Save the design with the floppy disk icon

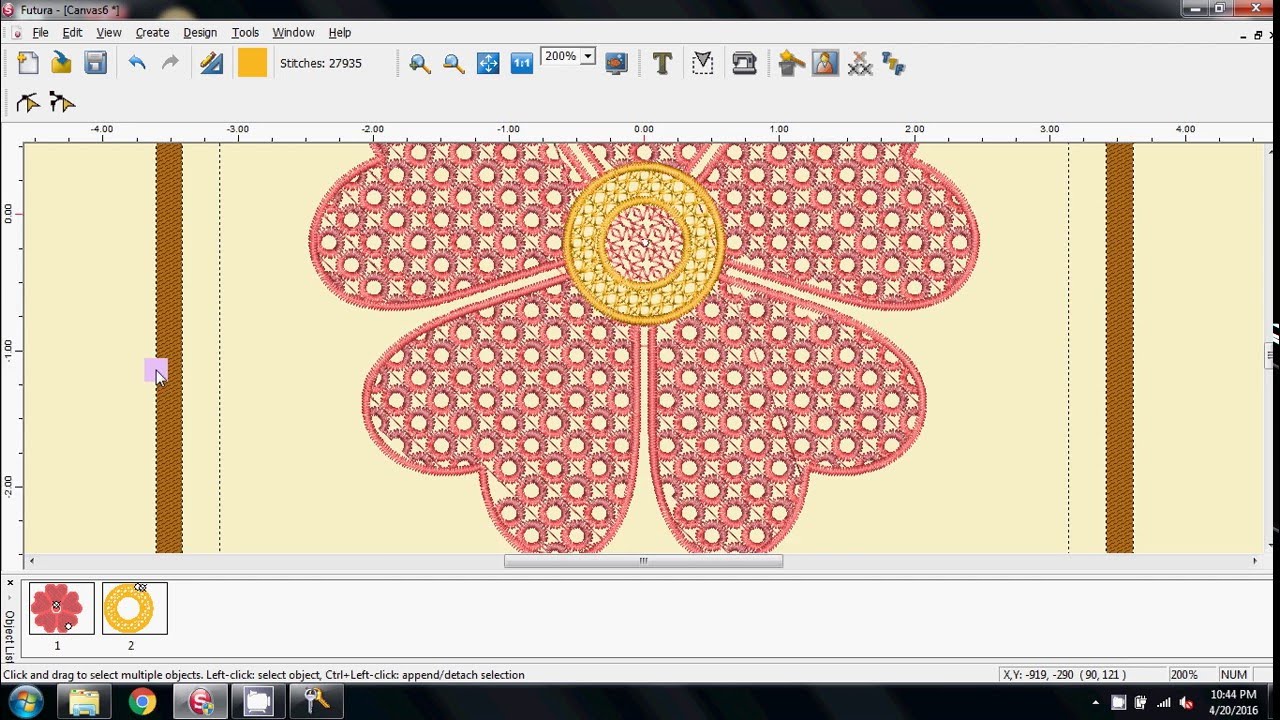[x=95, y=63]
